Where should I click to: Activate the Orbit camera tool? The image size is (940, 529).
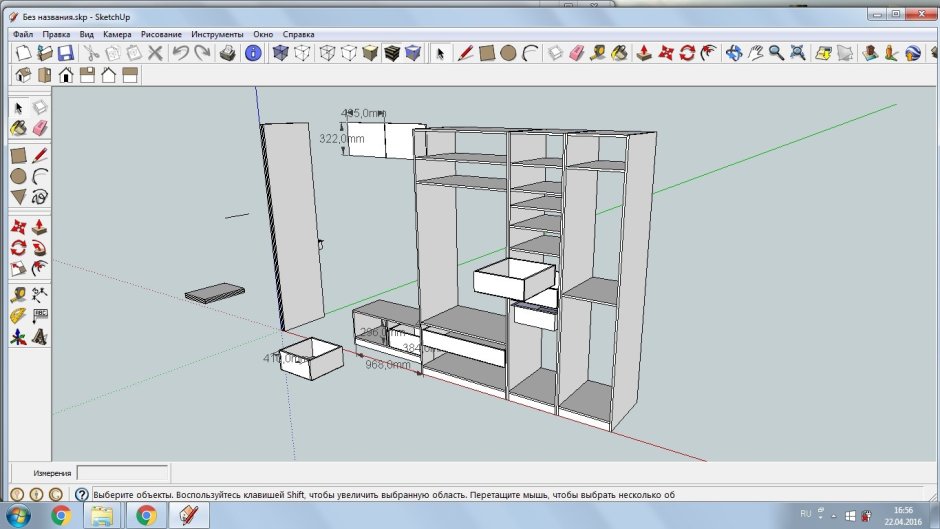pos(733,53)
